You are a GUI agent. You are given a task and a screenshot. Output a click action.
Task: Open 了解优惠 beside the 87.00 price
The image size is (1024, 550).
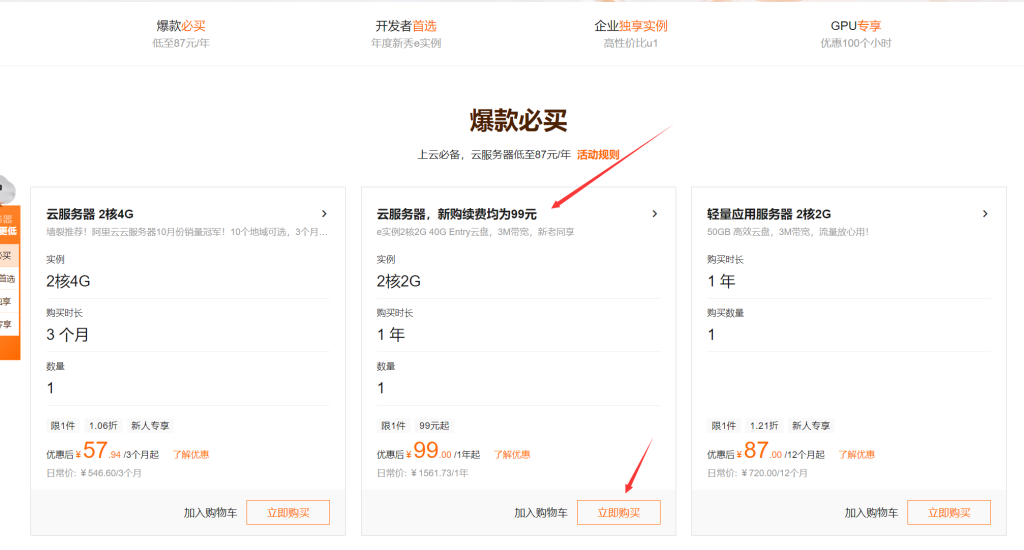[857, 455]
